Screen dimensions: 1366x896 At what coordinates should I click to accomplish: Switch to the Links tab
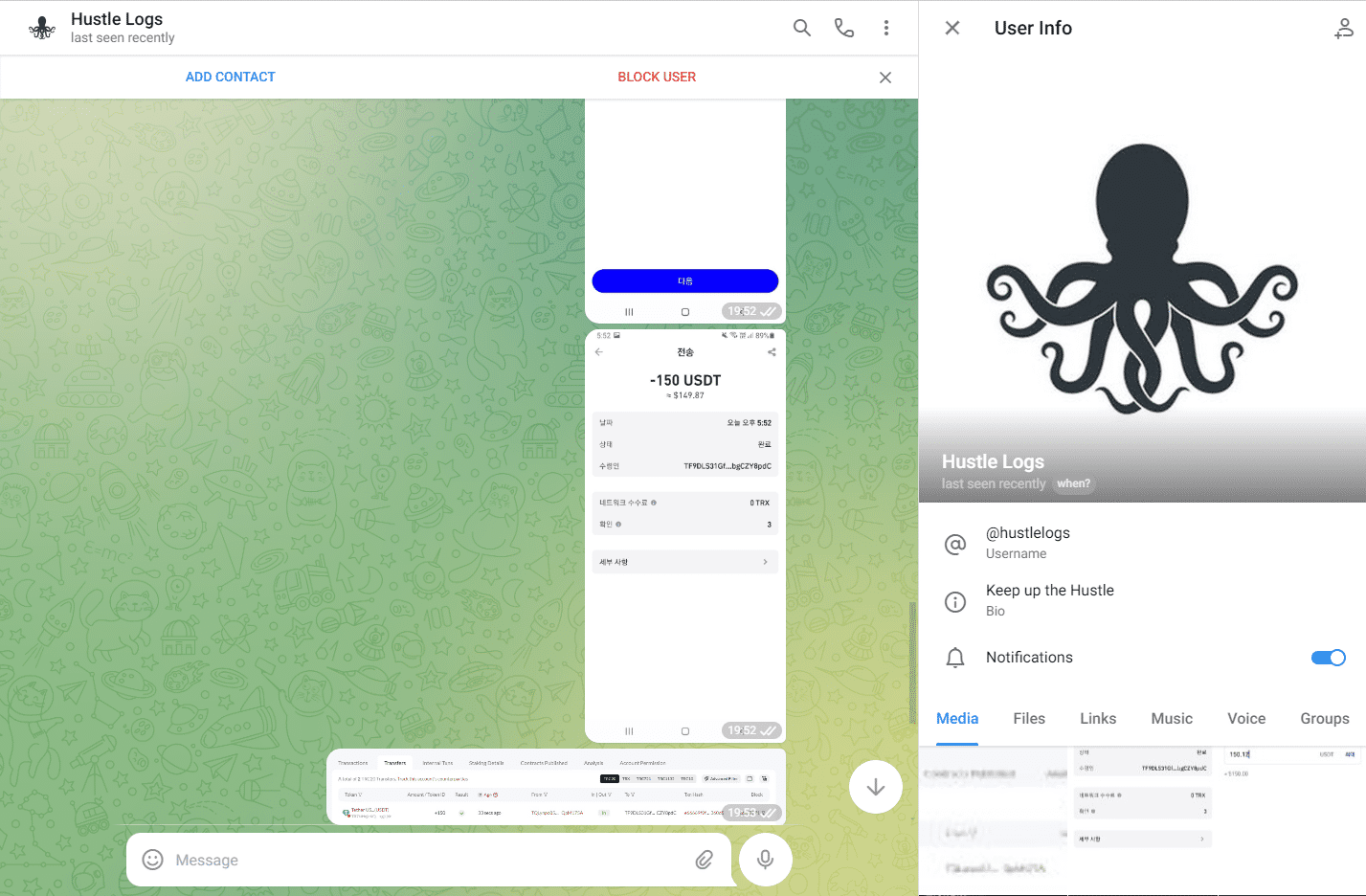click(1098, 719)
